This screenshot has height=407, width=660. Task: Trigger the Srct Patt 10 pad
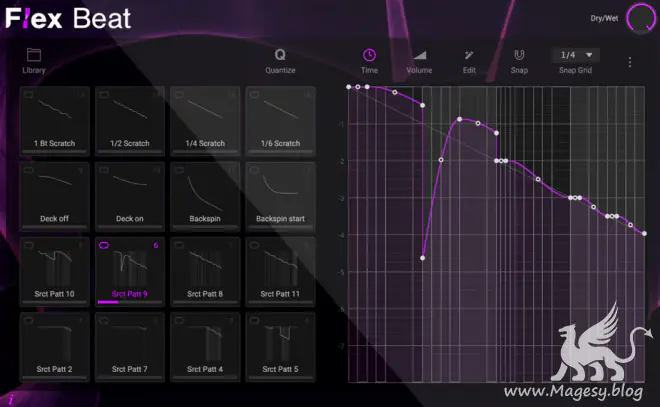pyautogui.click(x=55, y=271)
